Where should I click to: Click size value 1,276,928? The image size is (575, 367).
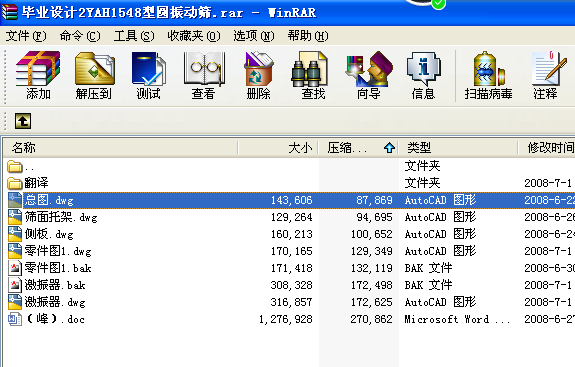click(x=286, y=319)
